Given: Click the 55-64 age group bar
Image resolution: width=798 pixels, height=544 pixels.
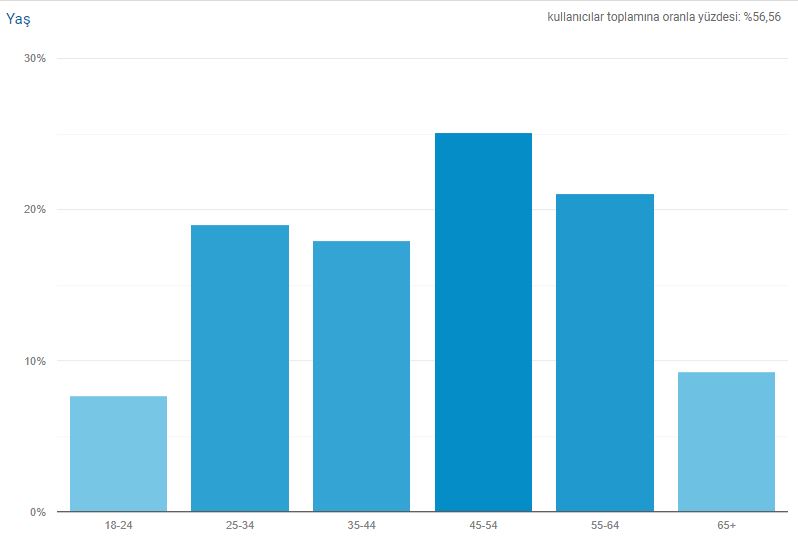Looking at the screenshot, I should click(x=605, y=352).
